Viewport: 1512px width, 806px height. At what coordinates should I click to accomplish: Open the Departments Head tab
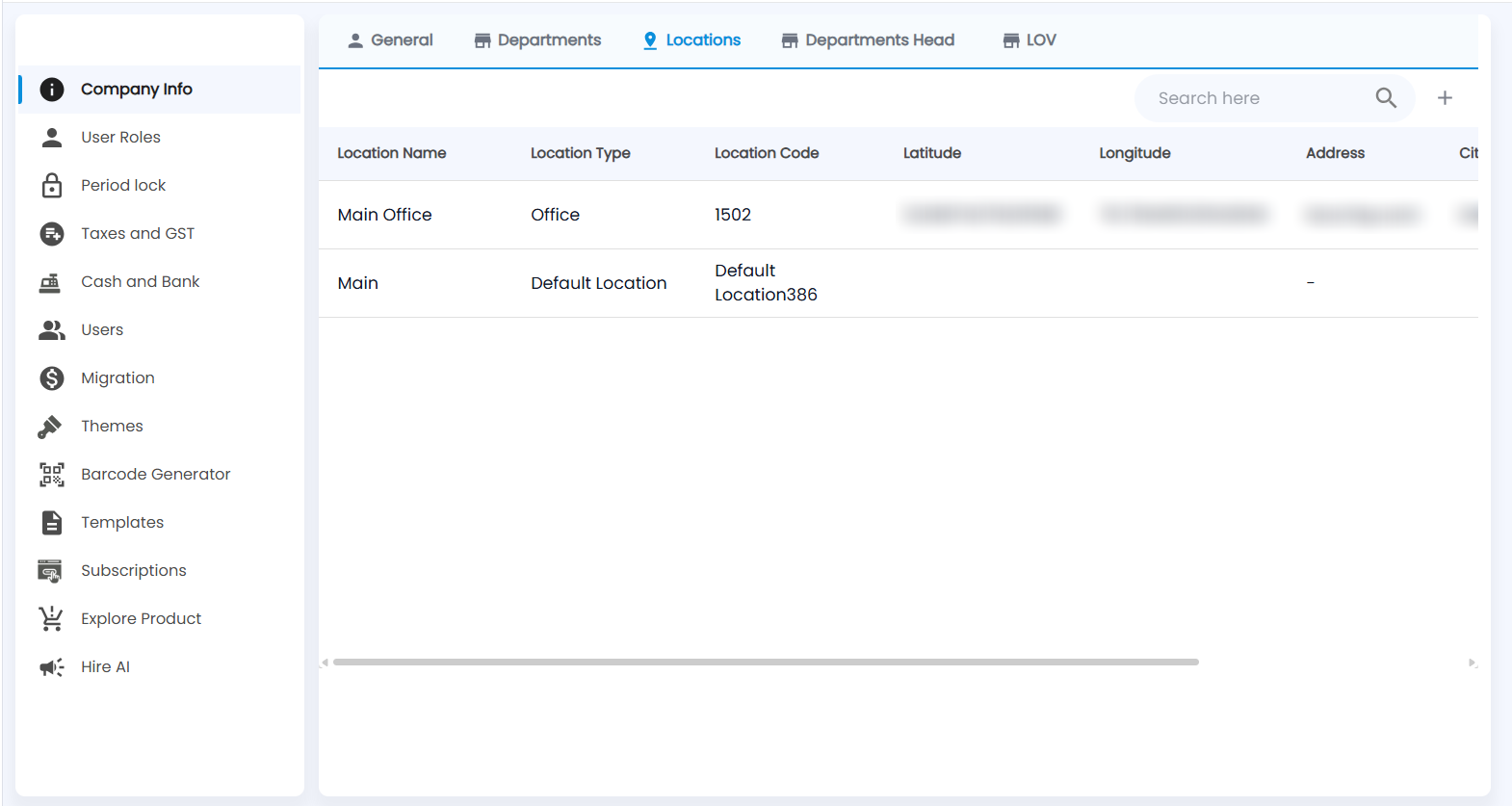click(x=868, y=40)
